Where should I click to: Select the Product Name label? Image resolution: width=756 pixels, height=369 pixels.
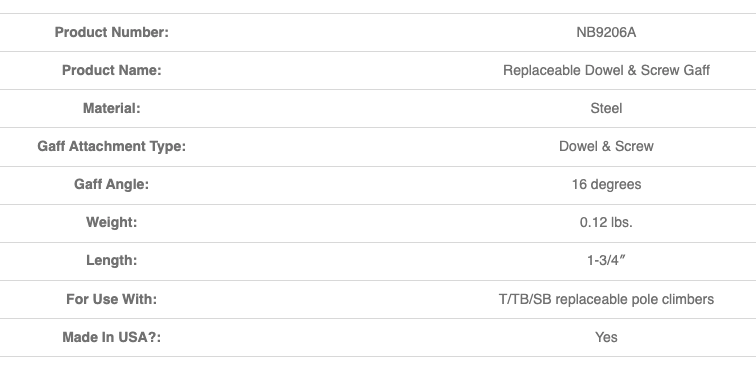[x=111, y=70]
